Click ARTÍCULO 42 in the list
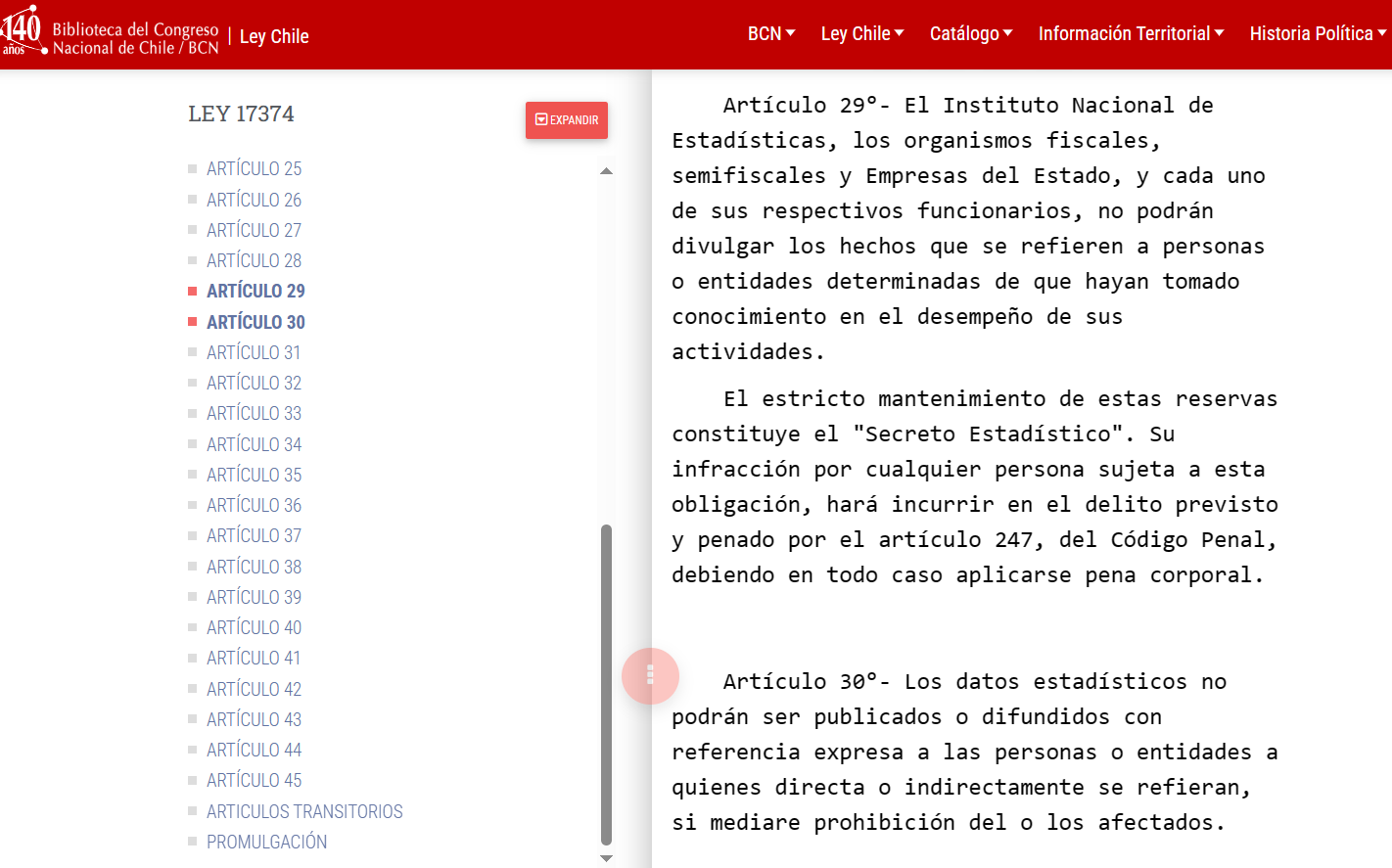The width and height of the screenshot is (1392, 868). [254, 689]
